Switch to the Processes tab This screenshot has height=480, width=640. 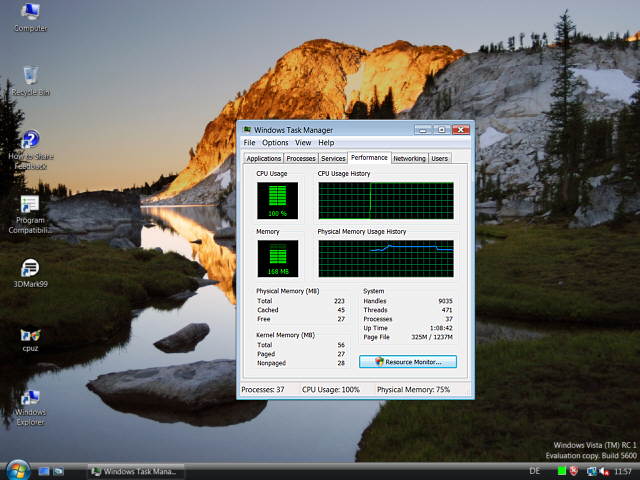coord(301,158)
